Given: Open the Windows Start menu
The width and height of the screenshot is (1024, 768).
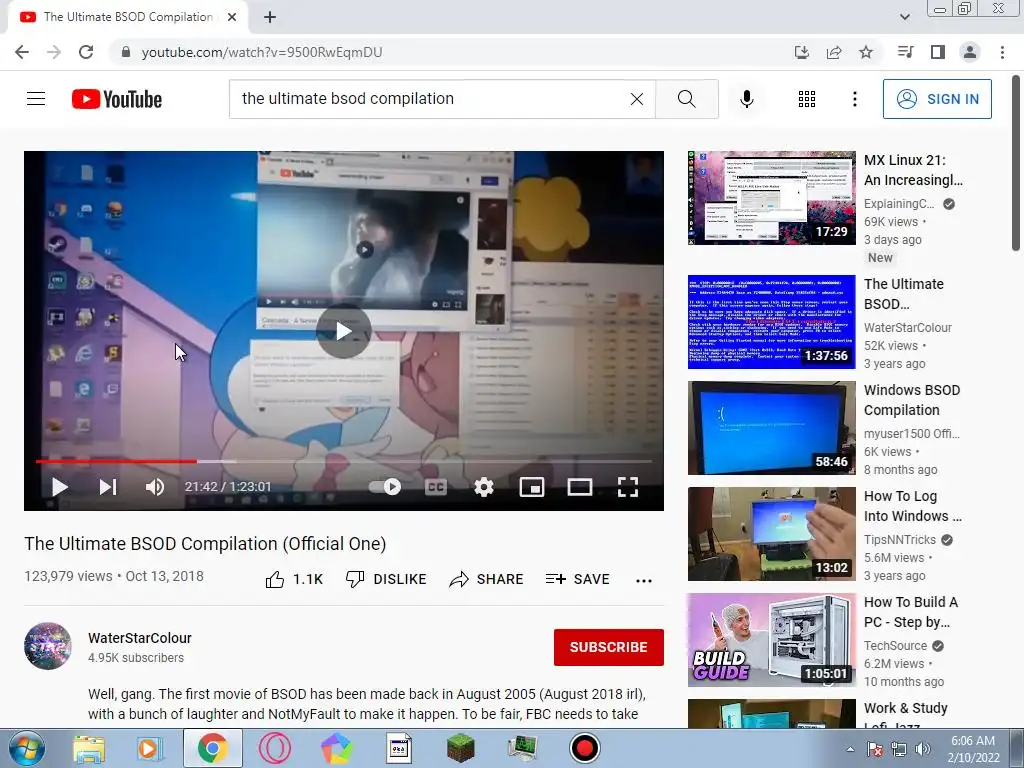Looking at the screenshot, I should [27, 748].
